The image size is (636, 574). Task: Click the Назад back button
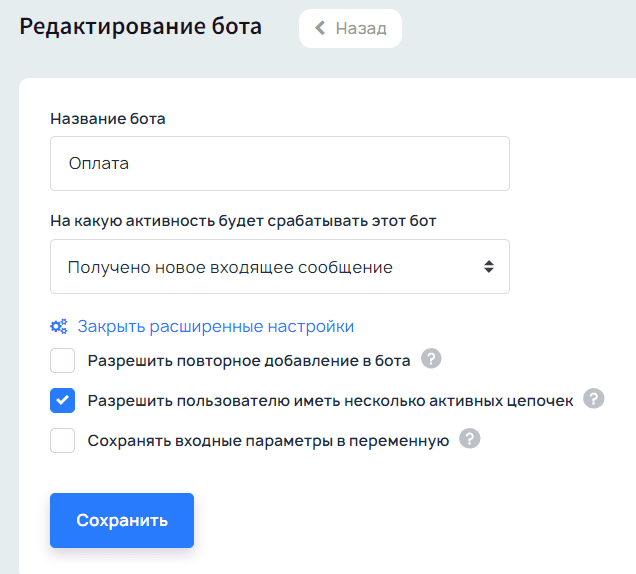click(350, 28)
